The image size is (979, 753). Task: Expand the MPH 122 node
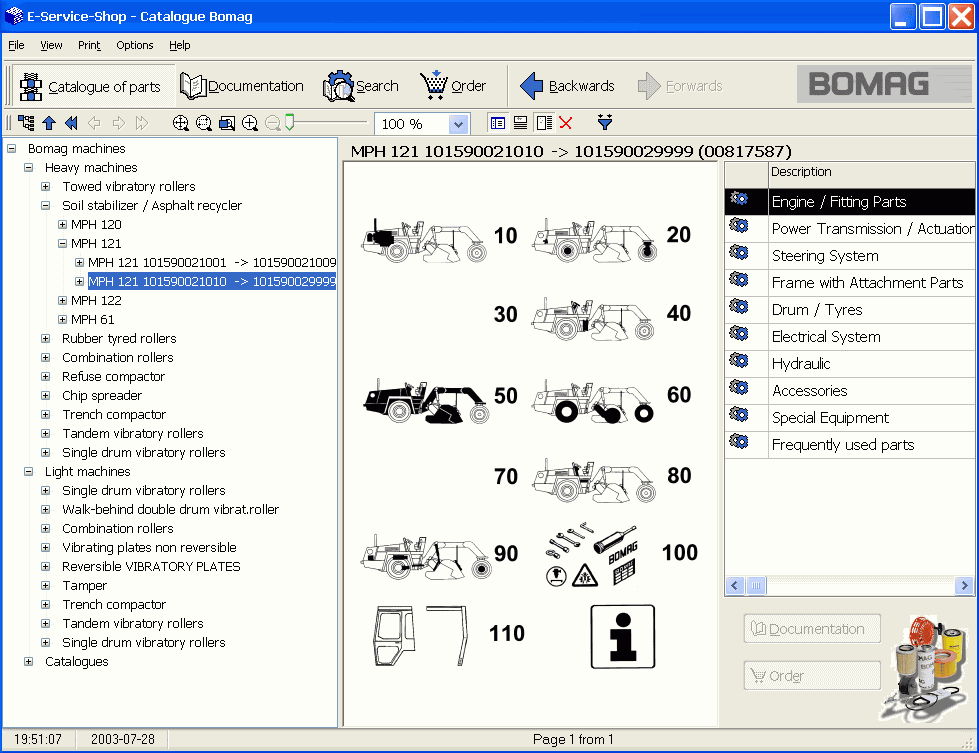coord(62,300)
